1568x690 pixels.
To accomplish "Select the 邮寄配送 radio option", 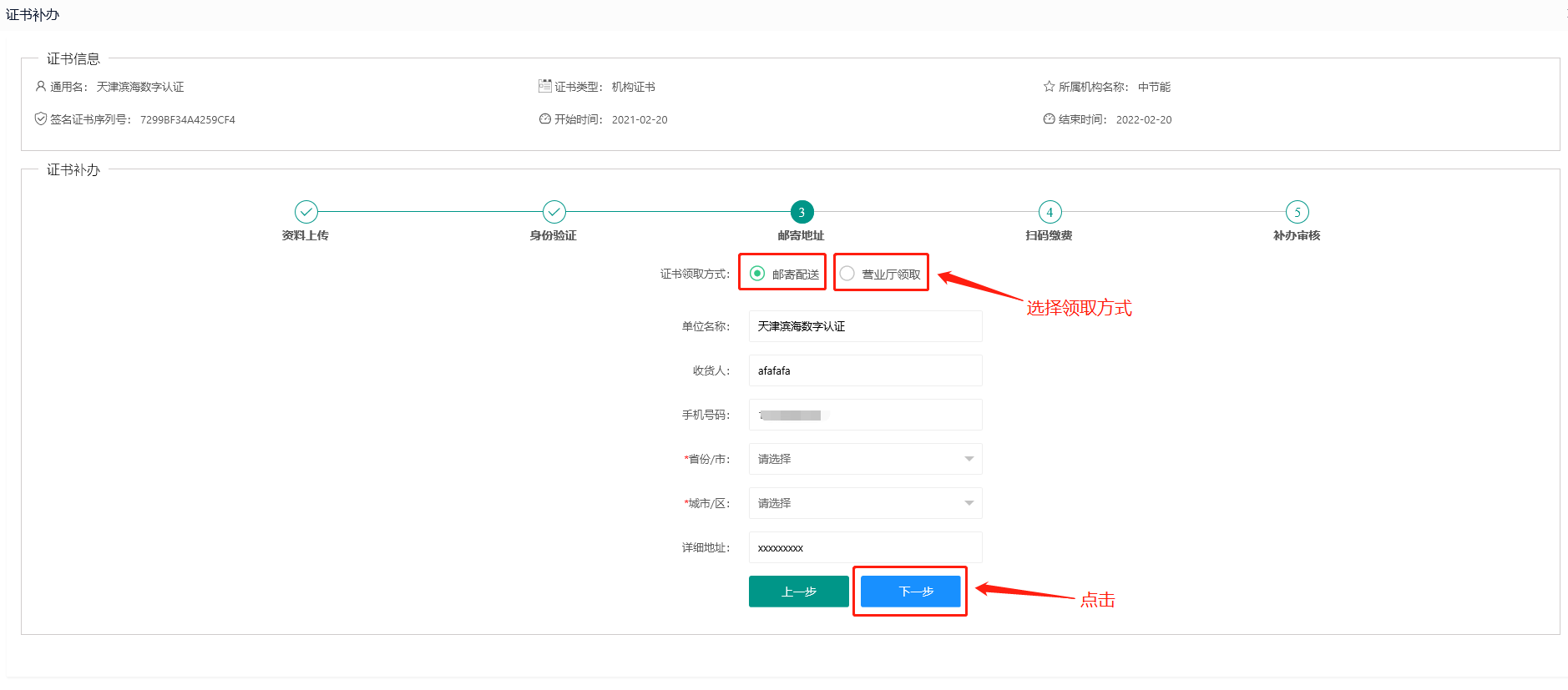I will tap(757, 274).
